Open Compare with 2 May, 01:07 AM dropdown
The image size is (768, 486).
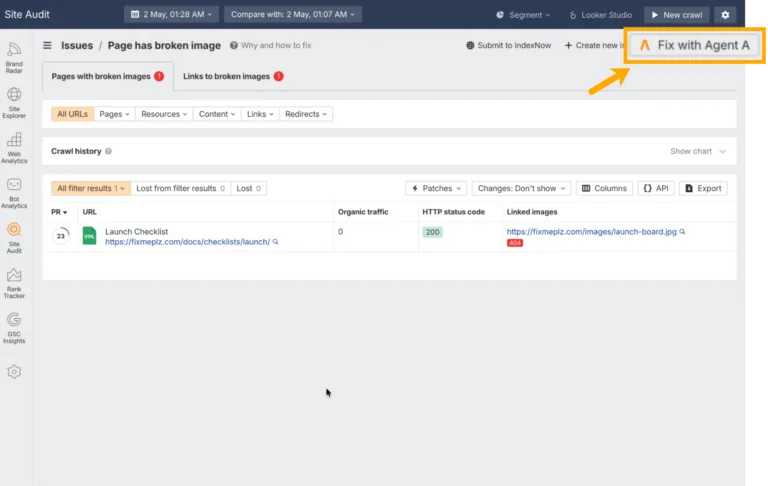(x=293, y=14)
